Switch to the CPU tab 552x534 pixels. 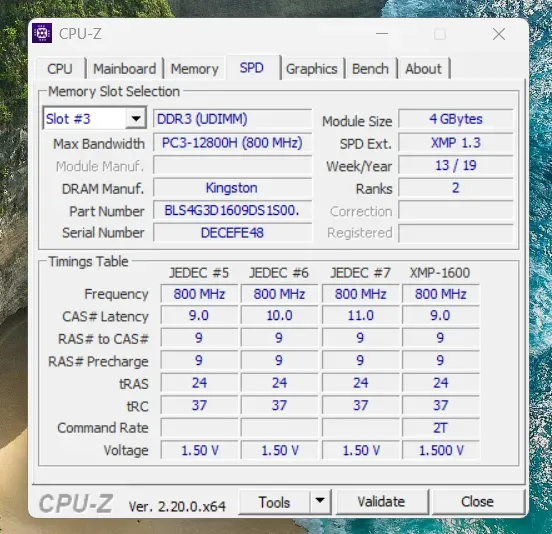point(60,69)
